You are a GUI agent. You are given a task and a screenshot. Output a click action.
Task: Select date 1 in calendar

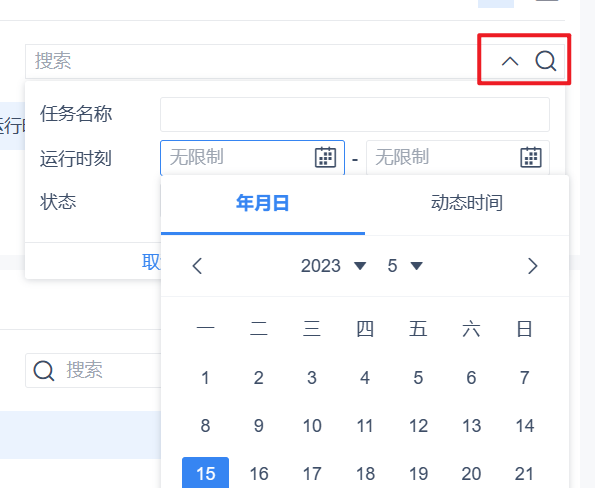coord(205,378)
